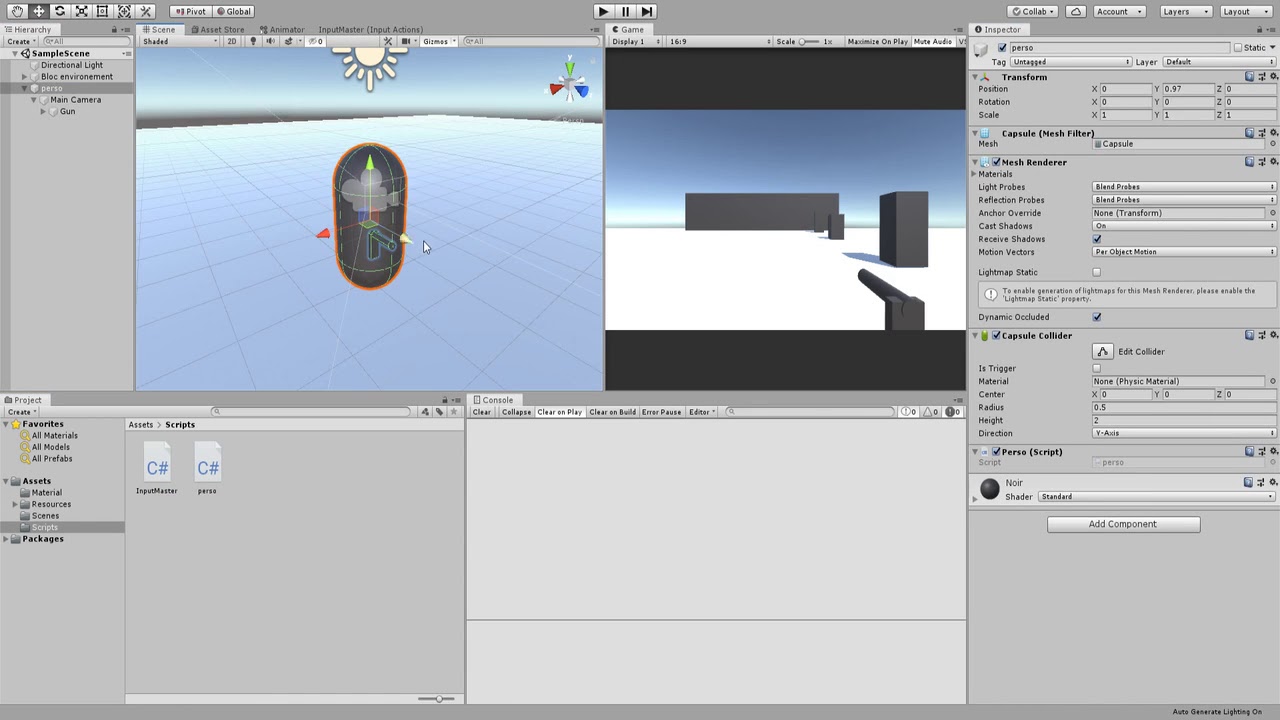Open the Layer dropdown in Inspector

1219,62
